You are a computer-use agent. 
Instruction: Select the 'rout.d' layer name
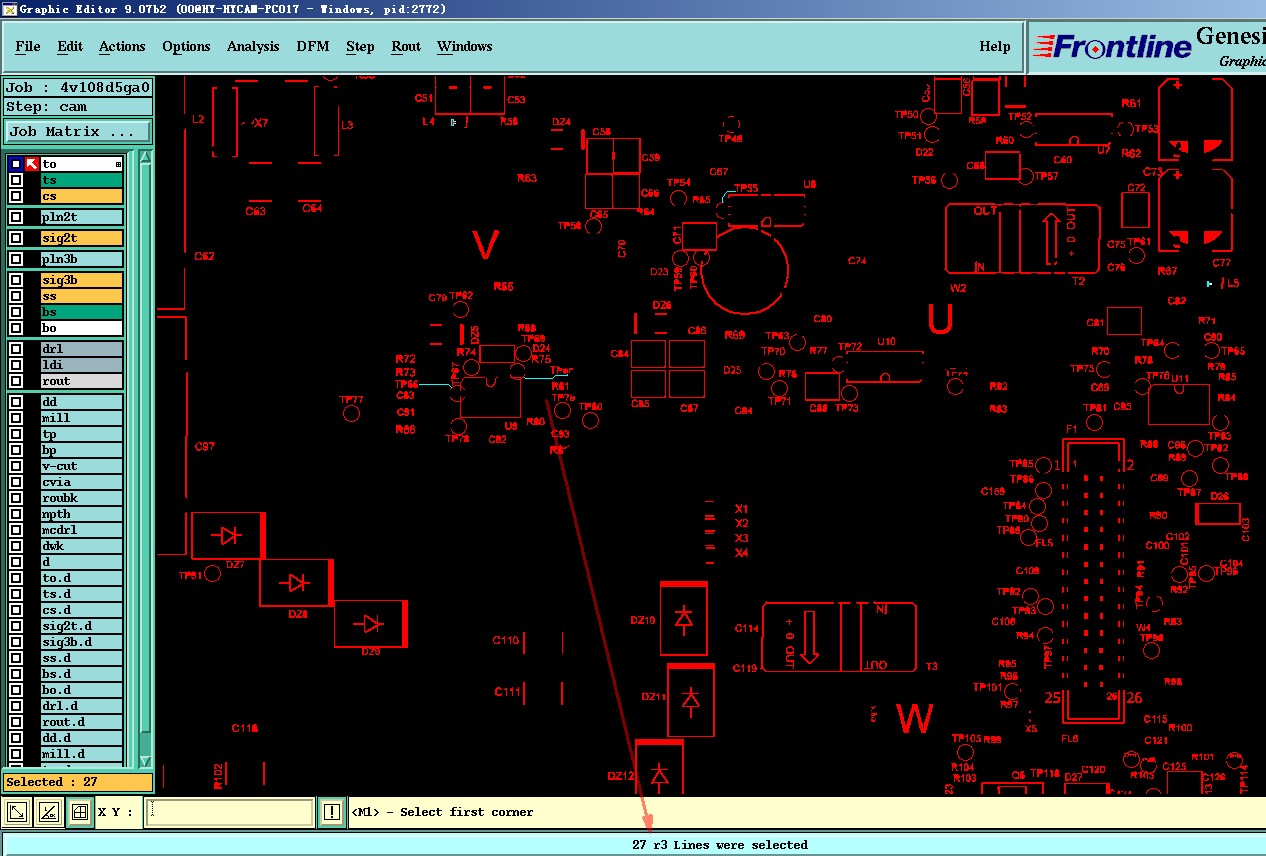(x=81, y=722)
